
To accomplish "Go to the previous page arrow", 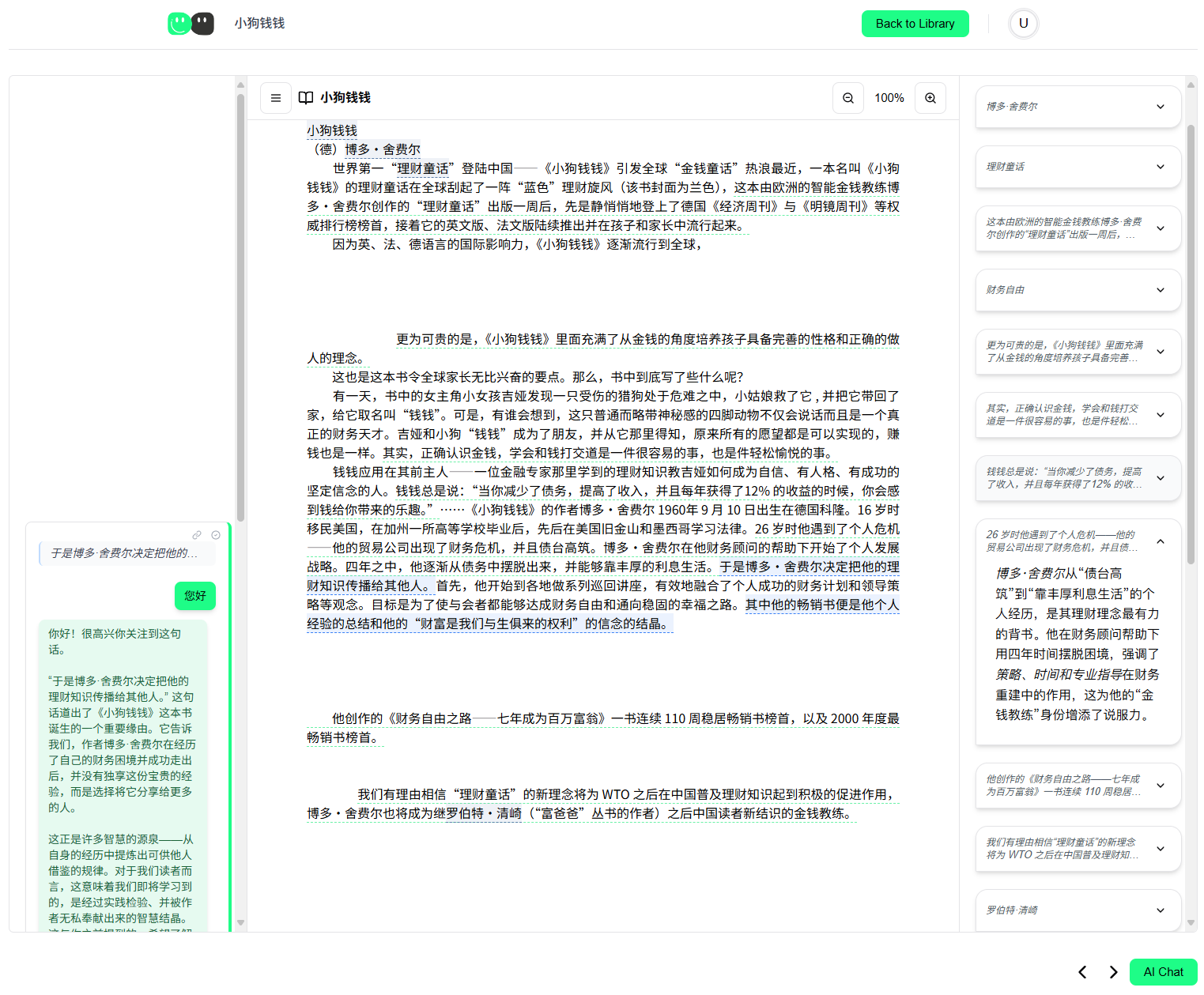I will [x=1082, y=972].
